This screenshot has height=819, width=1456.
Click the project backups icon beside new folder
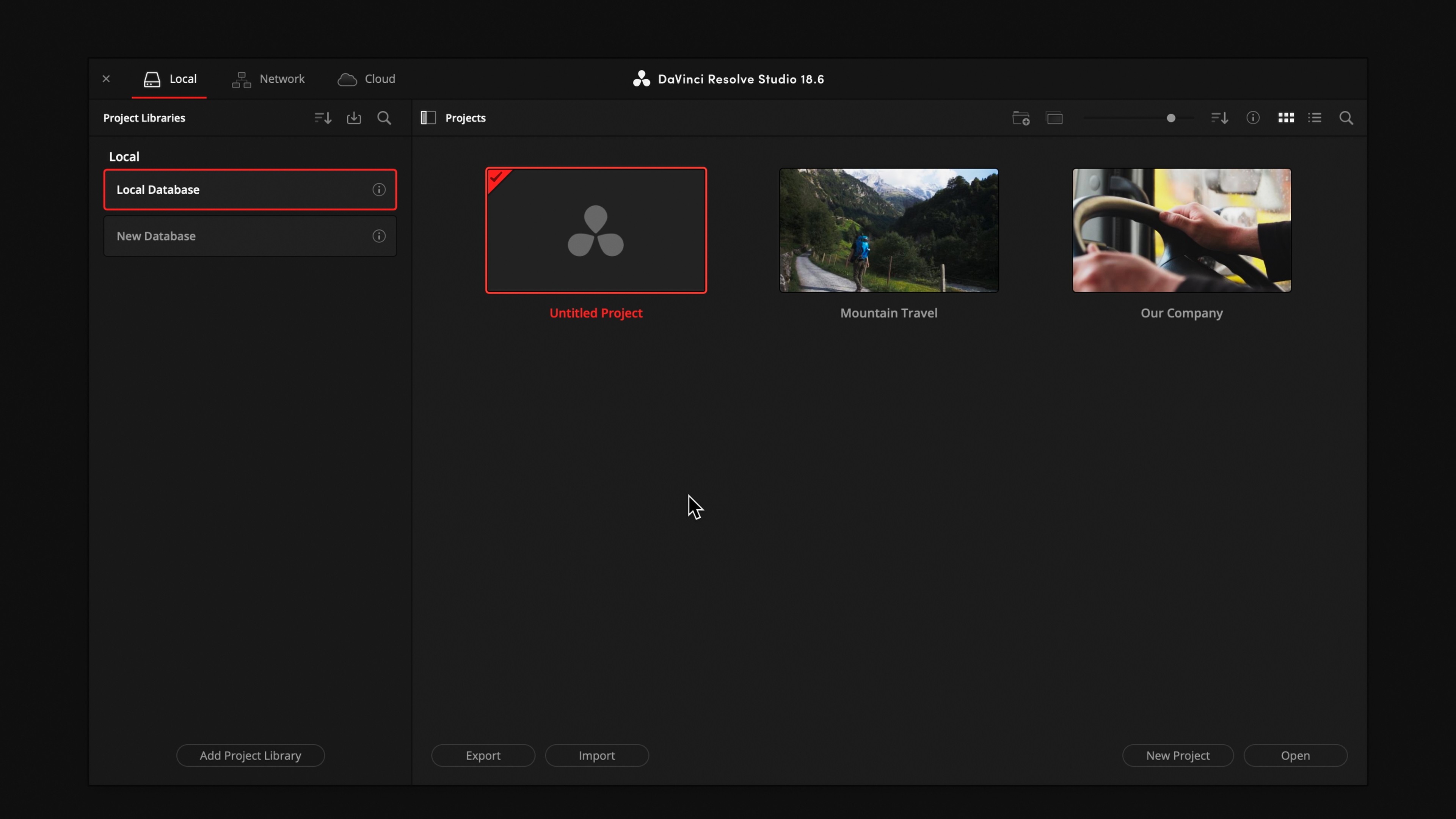coord(1055,118)
